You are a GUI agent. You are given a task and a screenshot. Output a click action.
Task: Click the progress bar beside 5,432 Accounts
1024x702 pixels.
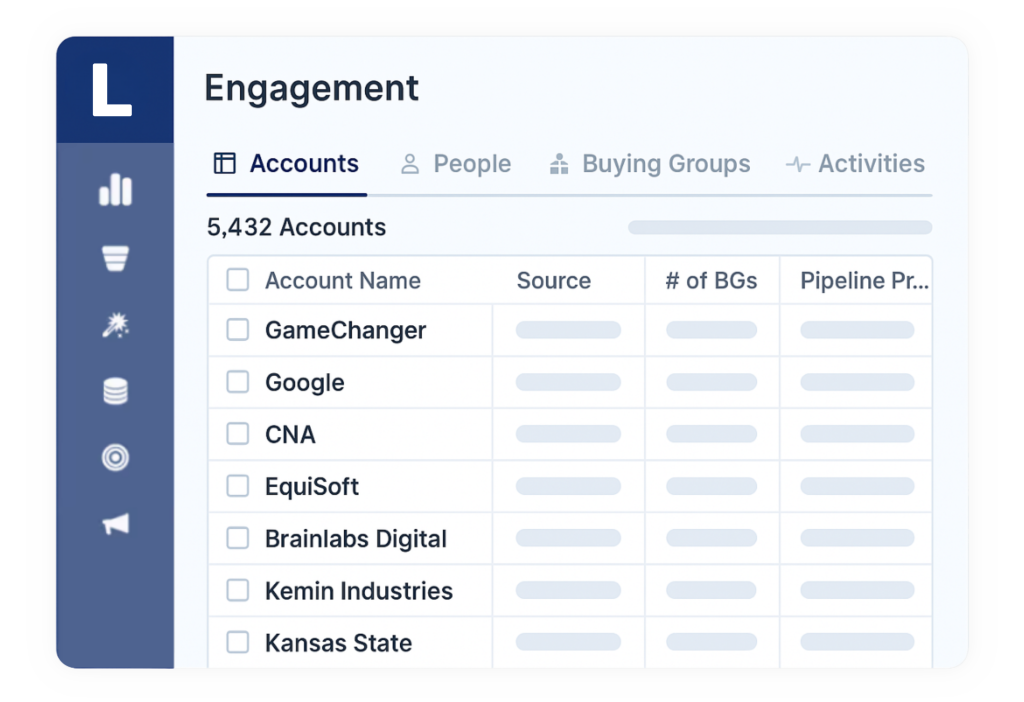pyautogui.click(x=779, y=228)
